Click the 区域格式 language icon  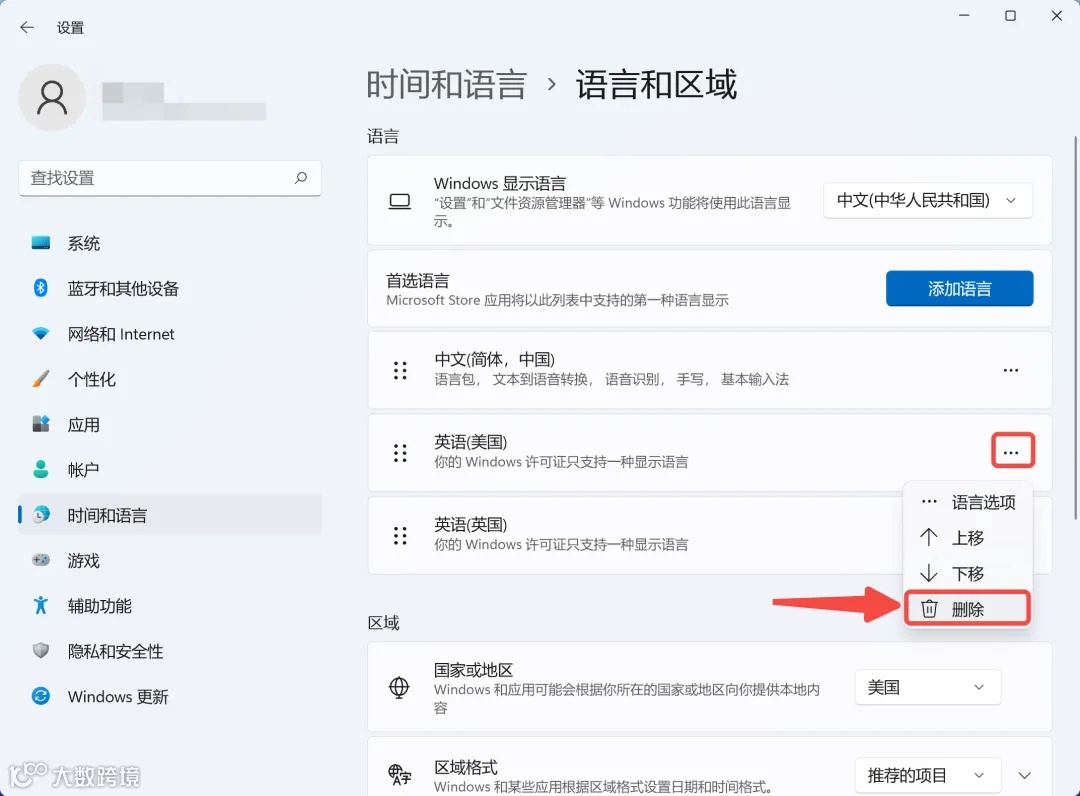coord(399,775)
